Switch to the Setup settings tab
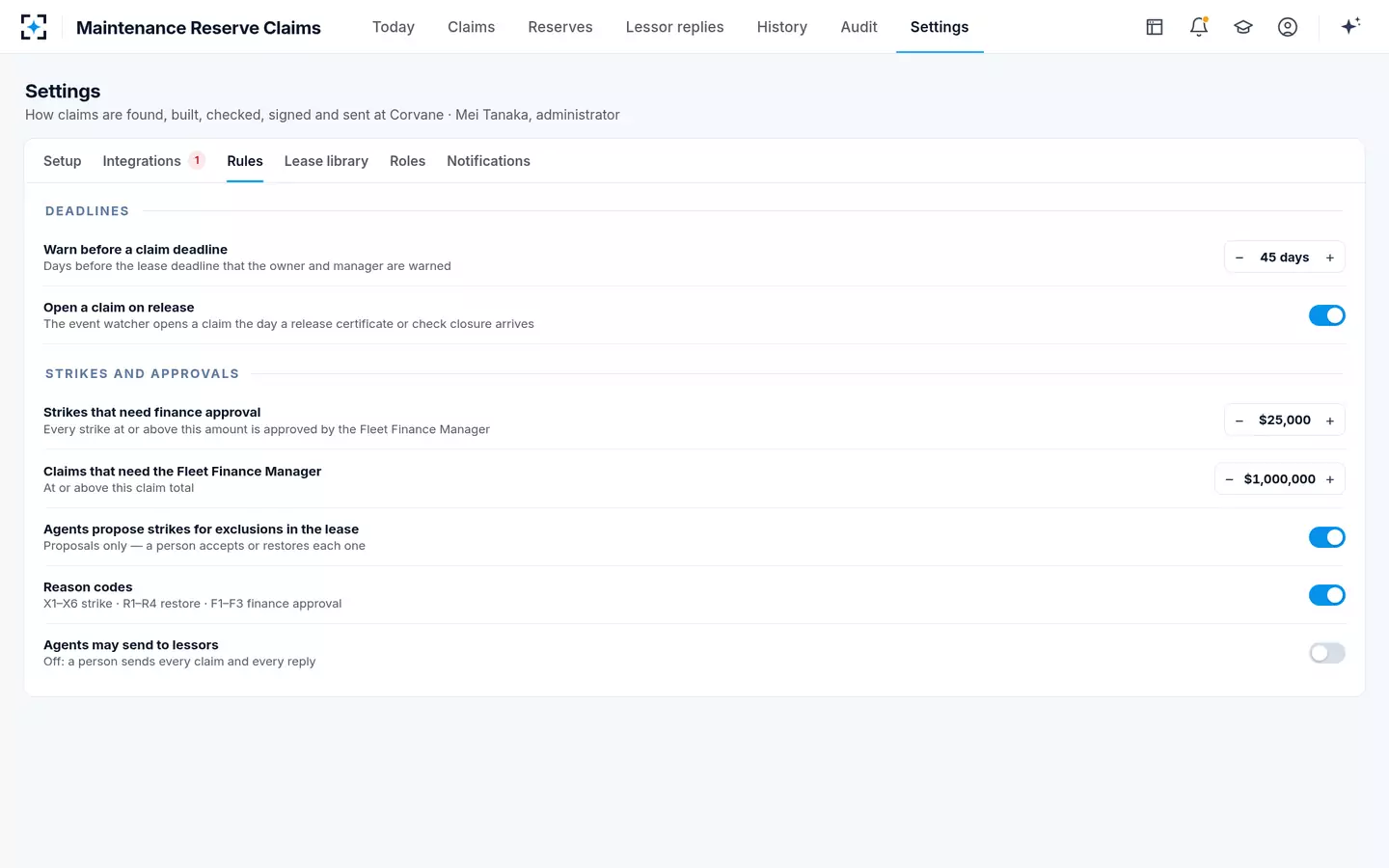Image resolution: width=1389 pixels, height=868 pixels. [x=63, y=161]
